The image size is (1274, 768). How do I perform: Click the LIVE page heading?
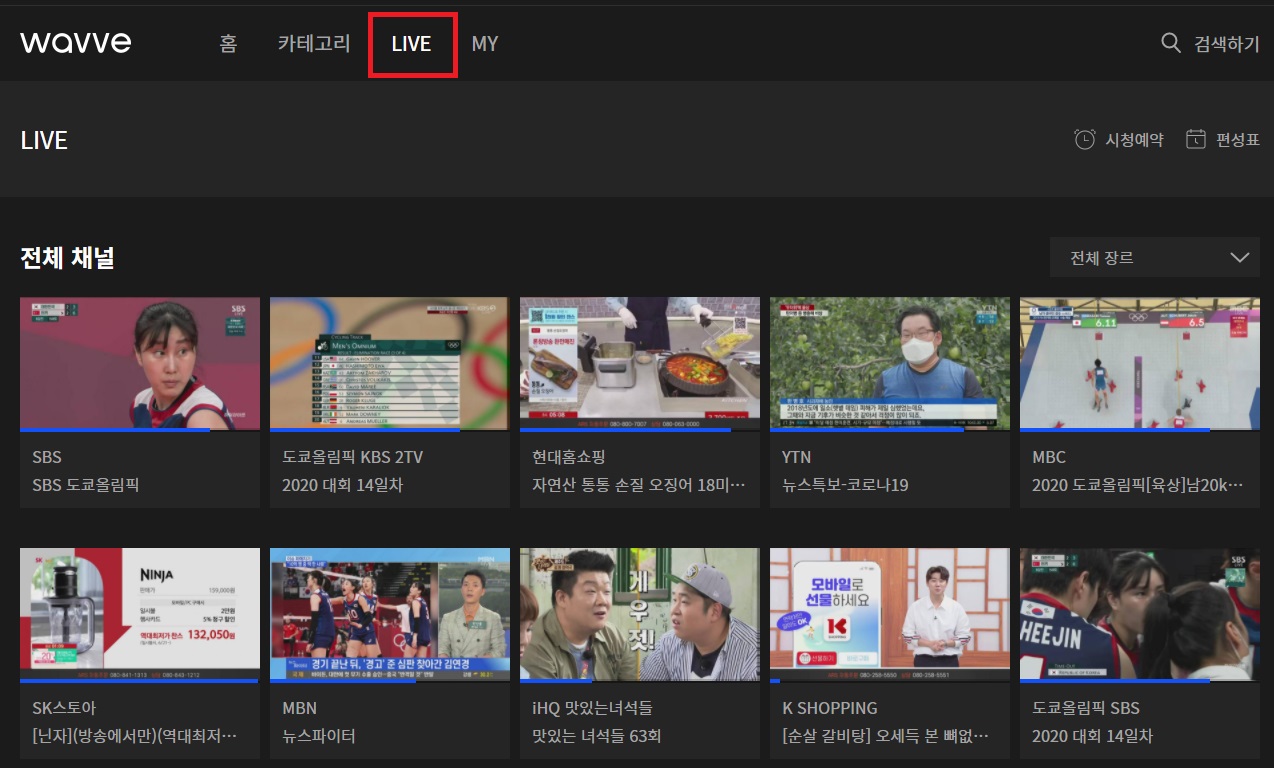coord(44,140)
